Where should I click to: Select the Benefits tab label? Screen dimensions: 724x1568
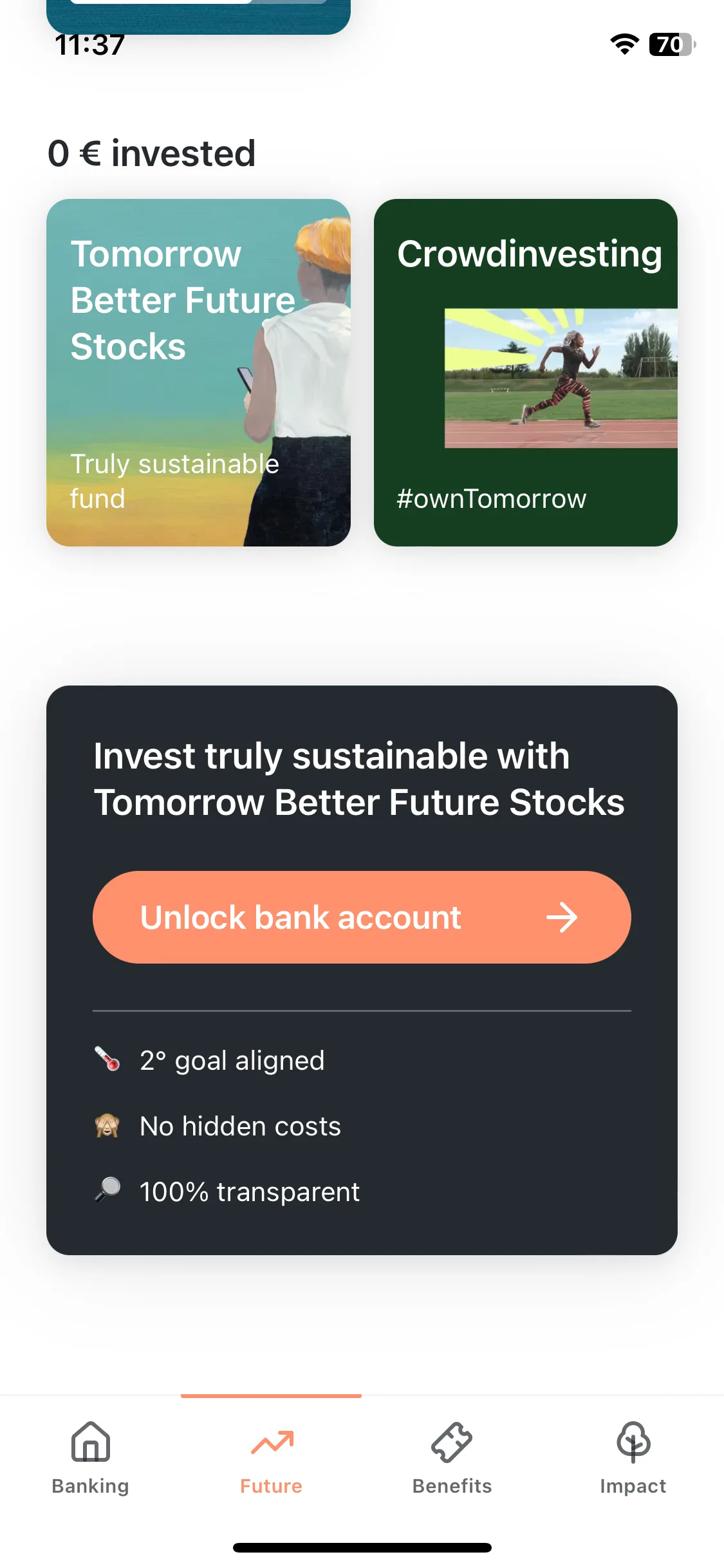pos(452,1486)
